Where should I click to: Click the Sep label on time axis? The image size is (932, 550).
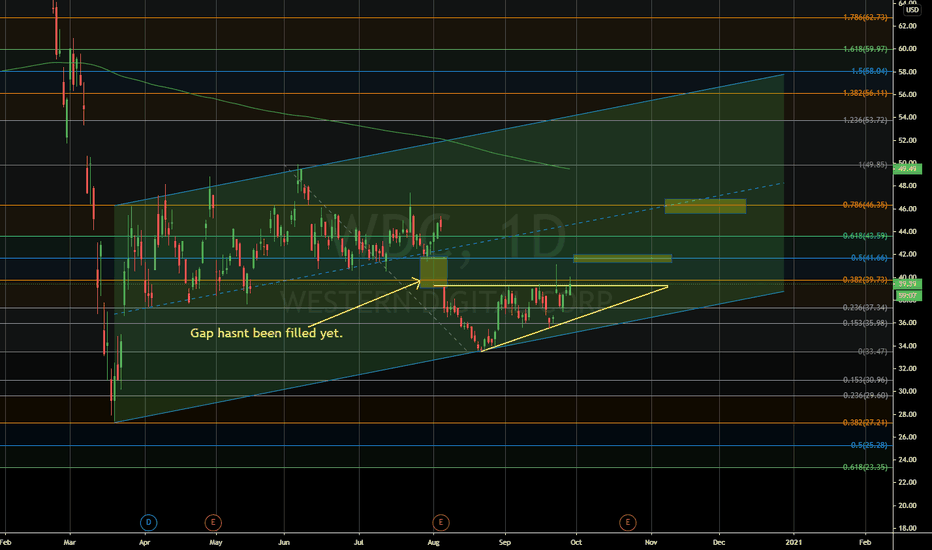(x=505, y=542)
